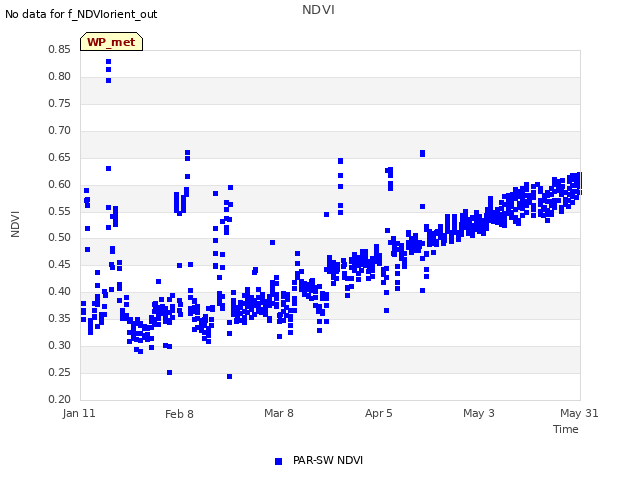This screenshot has width=640, height=480.
Task: Click the 0.35 y-axis value
Action: tap(60, 318)
